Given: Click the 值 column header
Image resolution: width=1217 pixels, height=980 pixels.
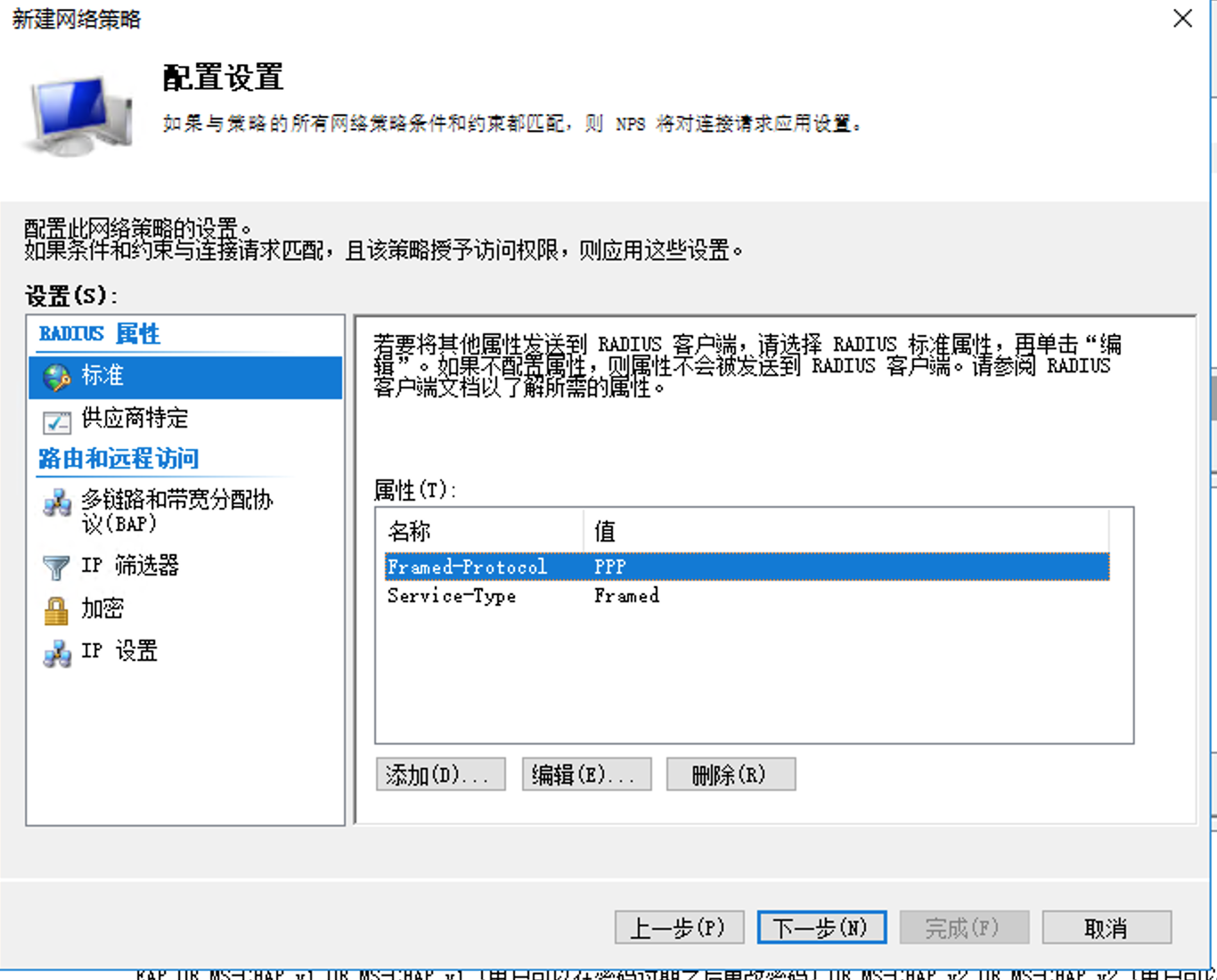Looking at the screenshot, I should pos(846,532).
